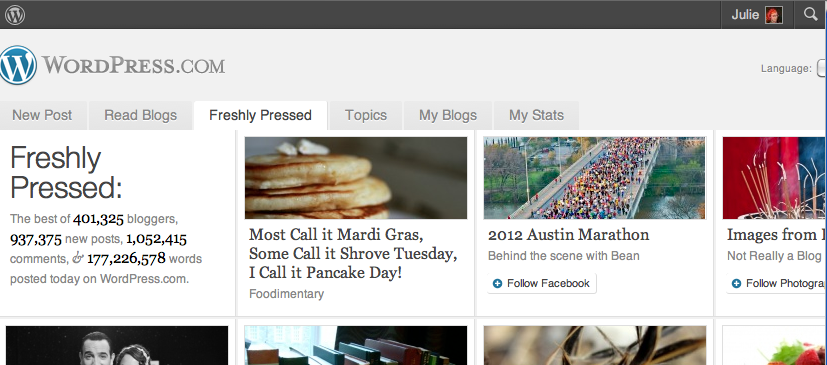827x365 pixels.
Task: Click the marathon bridge photo thumbnail
Action: 595,178
